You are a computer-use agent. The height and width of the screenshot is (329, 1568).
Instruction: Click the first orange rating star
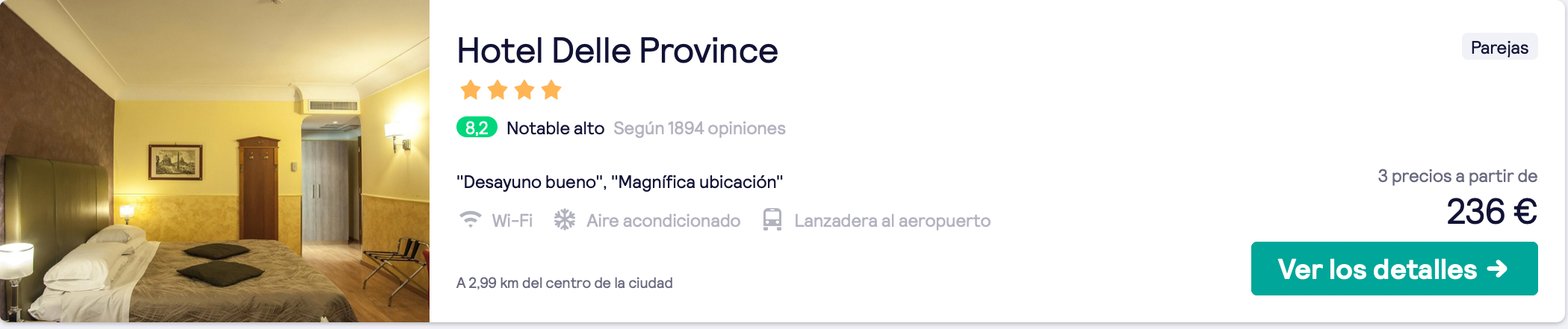click(471, 90)
